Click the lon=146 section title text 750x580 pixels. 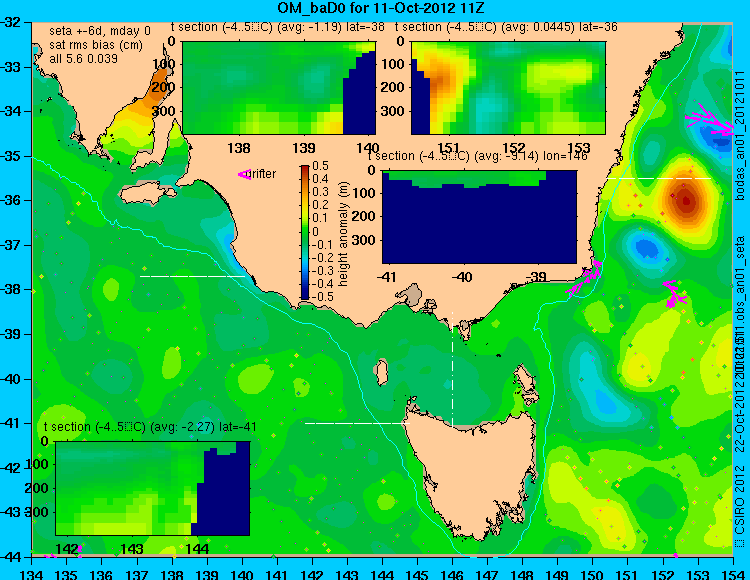[477, 156]
